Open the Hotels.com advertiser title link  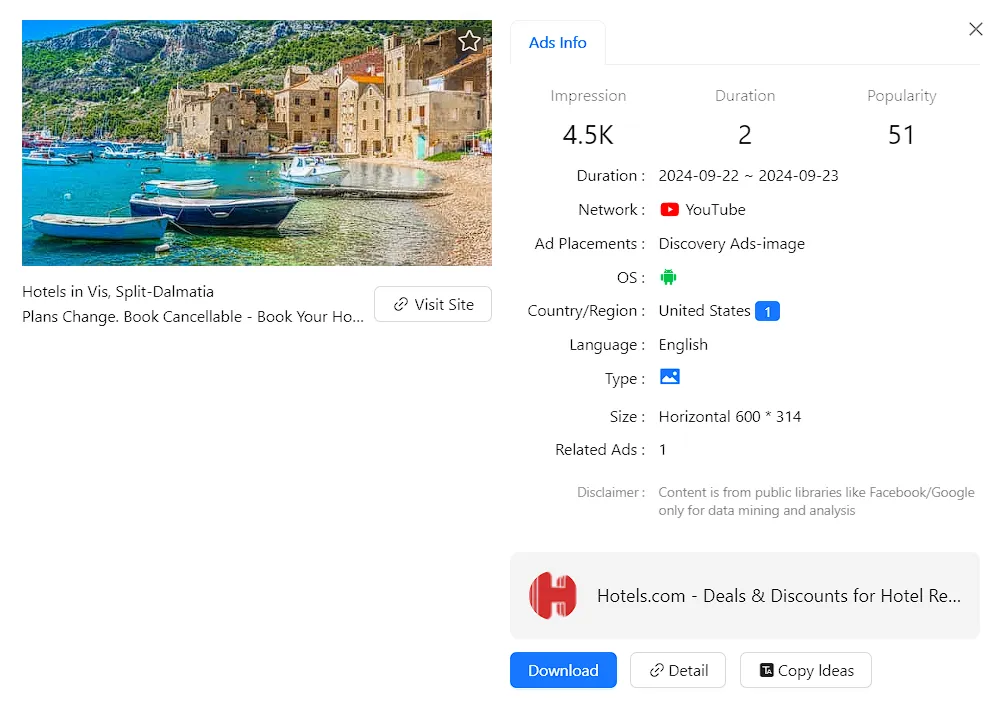778,596
